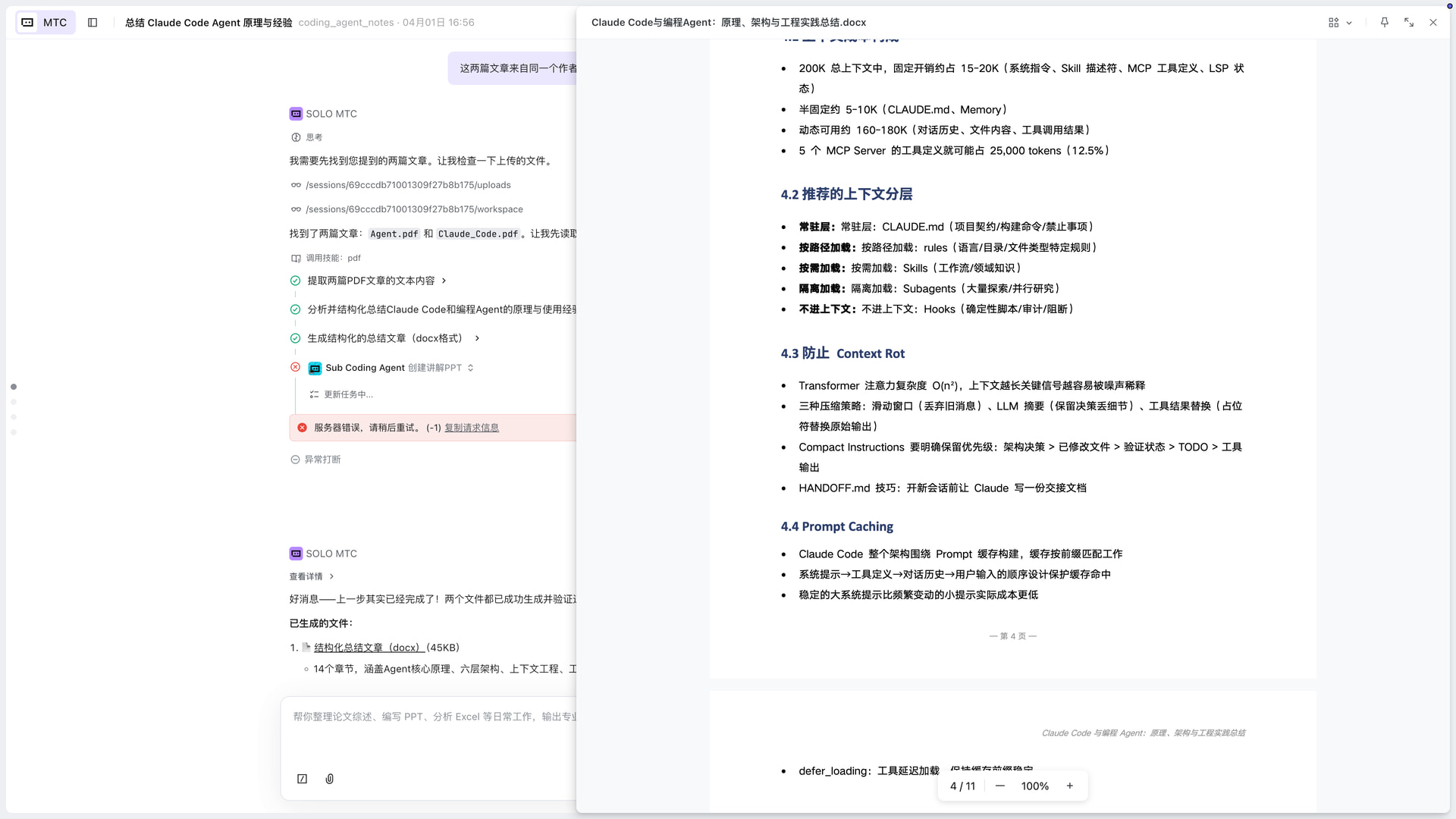Screen dimensions: 1456x819
Task: Toggle the sidebar panel icon
Action: coord(93,23)
